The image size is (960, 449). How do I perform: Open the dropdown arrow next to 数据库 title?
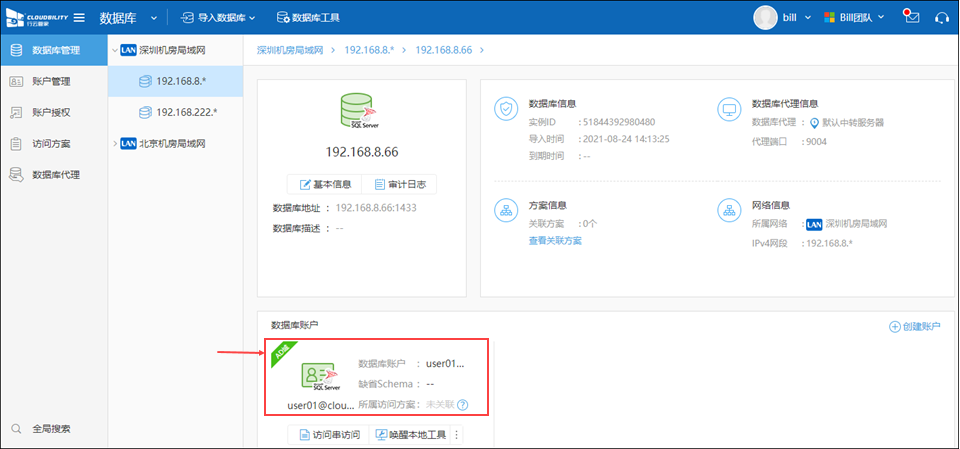153,18
